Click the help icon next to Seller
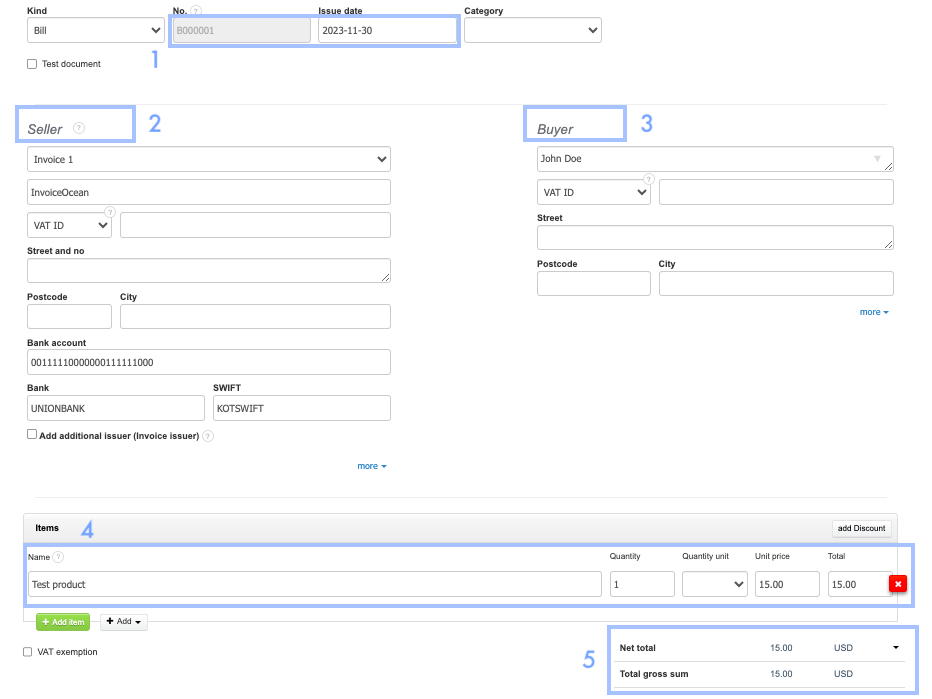Screen dimensions: 932x699 point(79,128)
